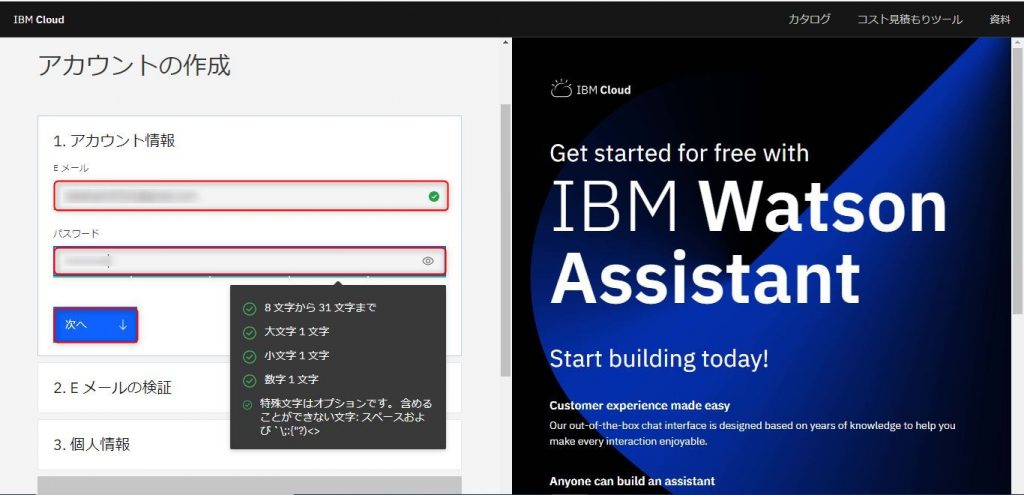Click the 次へ button
Image resolution: width=1024 pixels, height=495 pixels.
coord(95,325)
